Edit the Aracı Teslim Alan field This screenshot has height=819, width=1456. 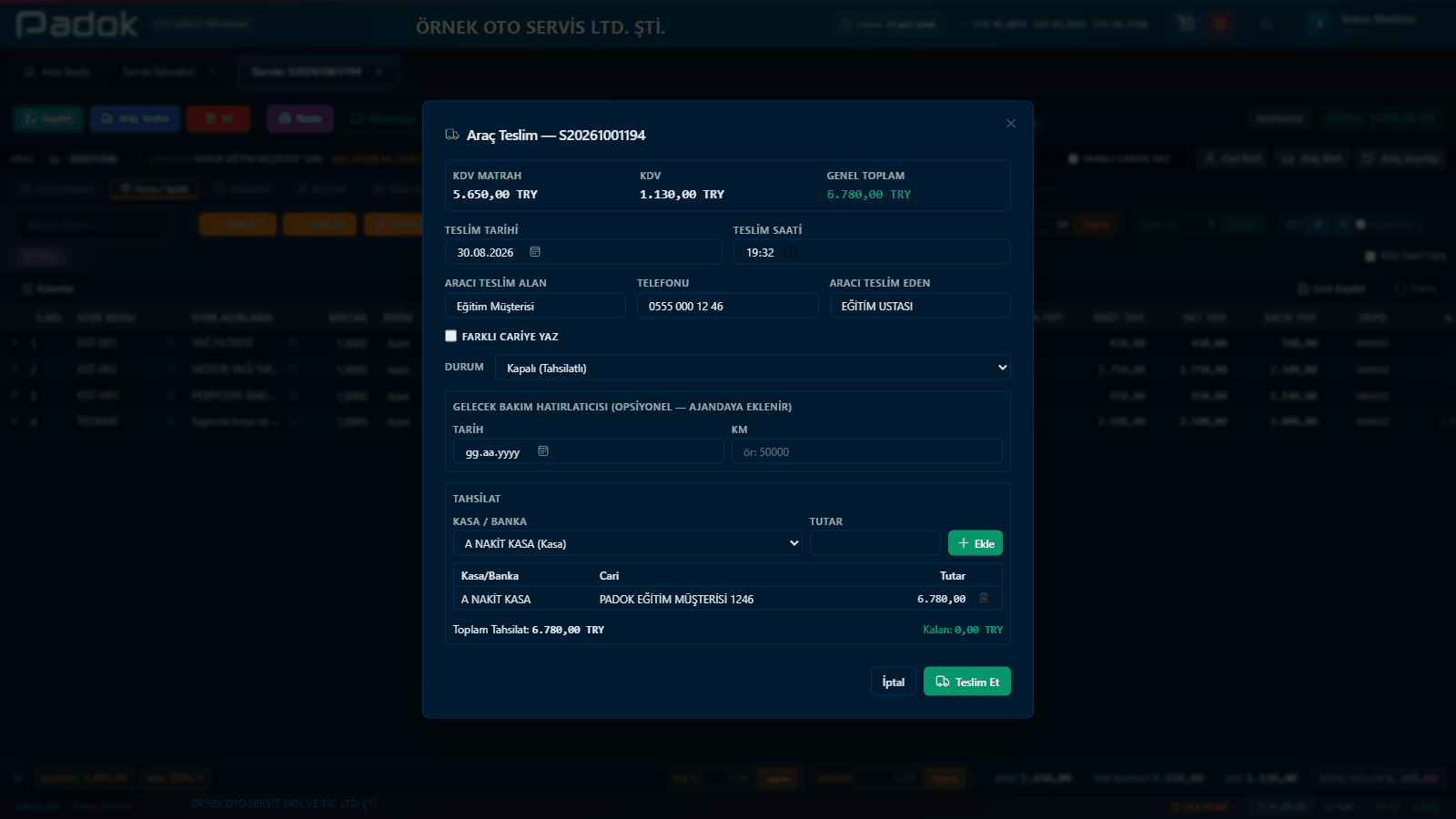(535, 306)
